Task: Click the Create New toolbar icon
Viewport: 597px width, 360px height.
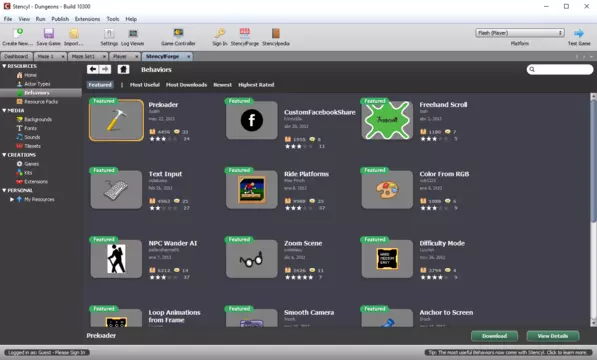Action: pyautogui.click(x=18, y=33)
